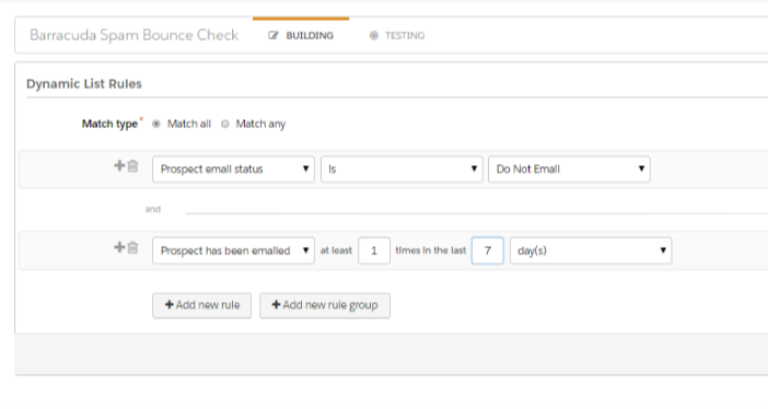Click the Barracuda Spam Bounce Check title
Image resolution: width=768 pixels, height=409 pixels.
point(134,35)
